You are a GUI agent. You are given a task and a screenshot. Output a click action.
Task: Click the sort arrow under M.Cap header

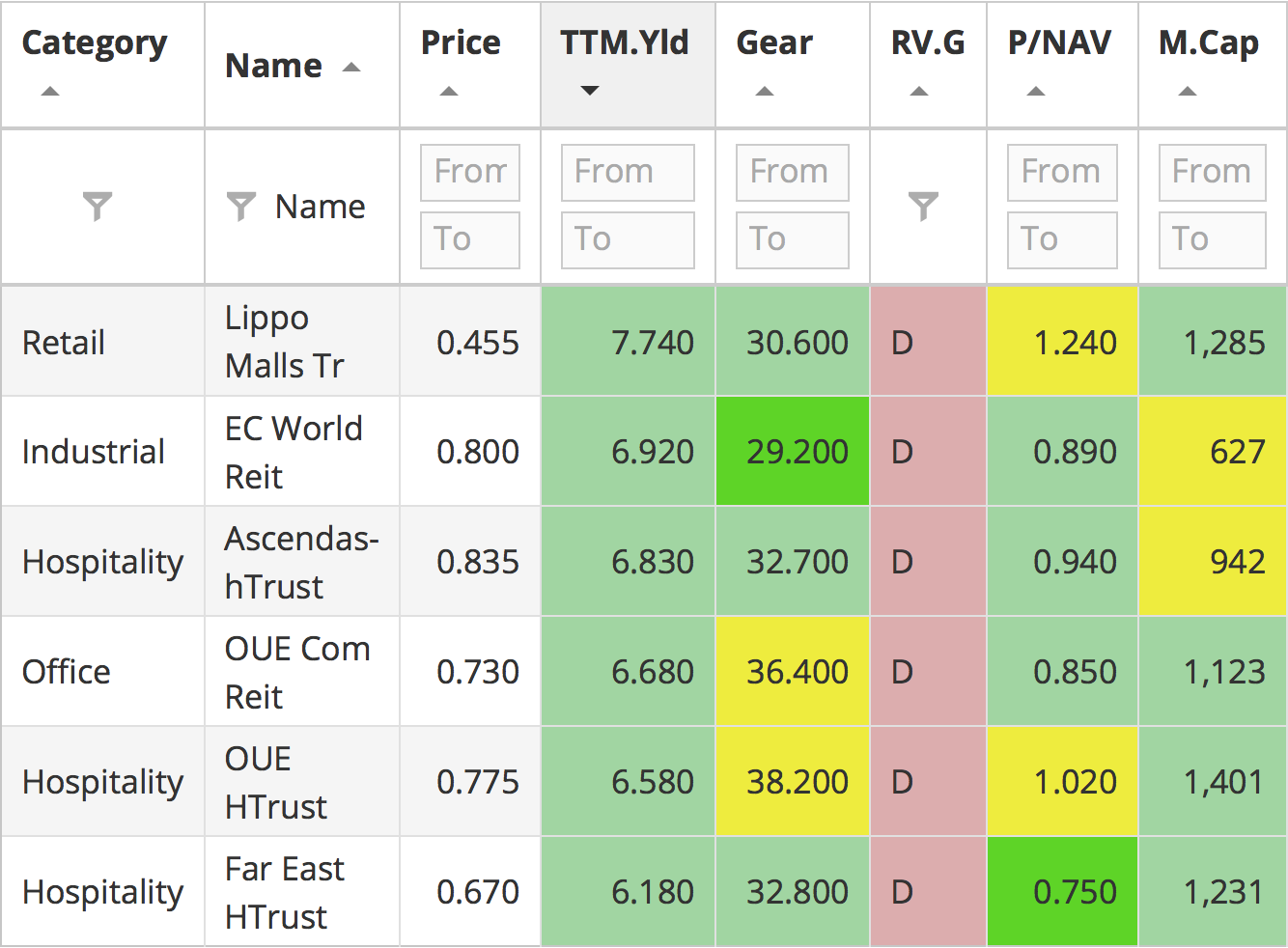tap(1188, 92)
